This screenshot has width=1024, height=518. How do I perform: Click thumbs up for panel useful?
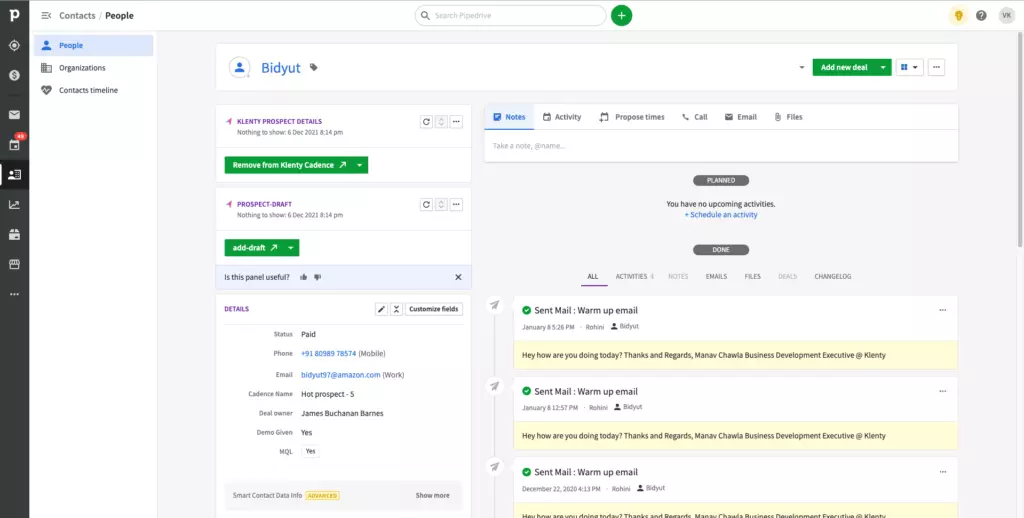(x=304, y=277)
